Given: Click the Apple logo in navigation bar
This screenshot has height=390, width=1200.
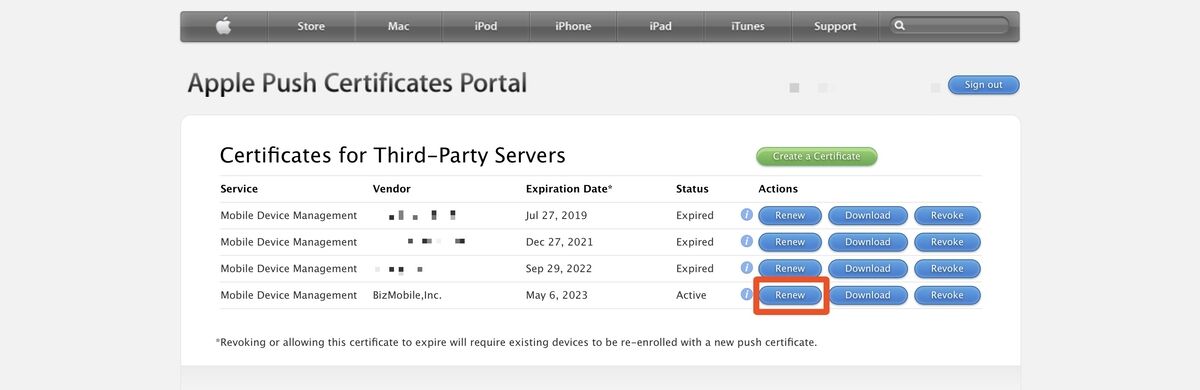Looking at the screenshot, I should 223,26.
